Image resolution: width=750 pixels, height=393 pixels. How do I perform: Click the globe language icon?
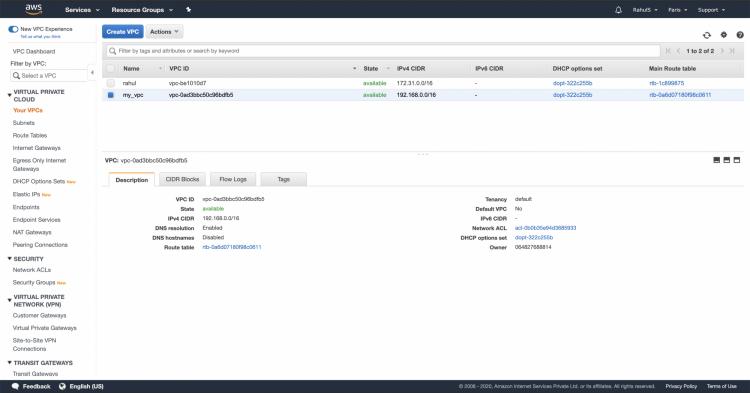pyautogui.click(x=62, y=386)
